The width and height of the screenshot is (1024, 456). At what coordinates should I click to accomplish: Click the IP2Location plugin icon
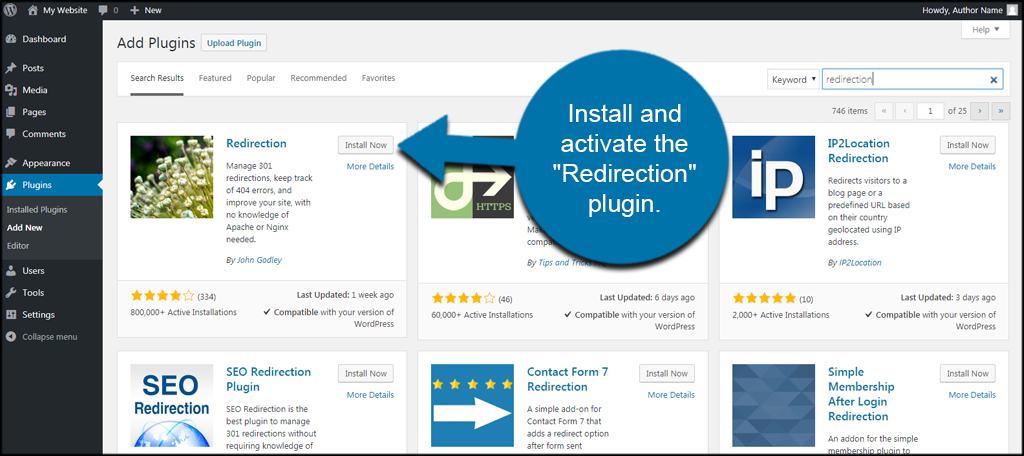773,176
